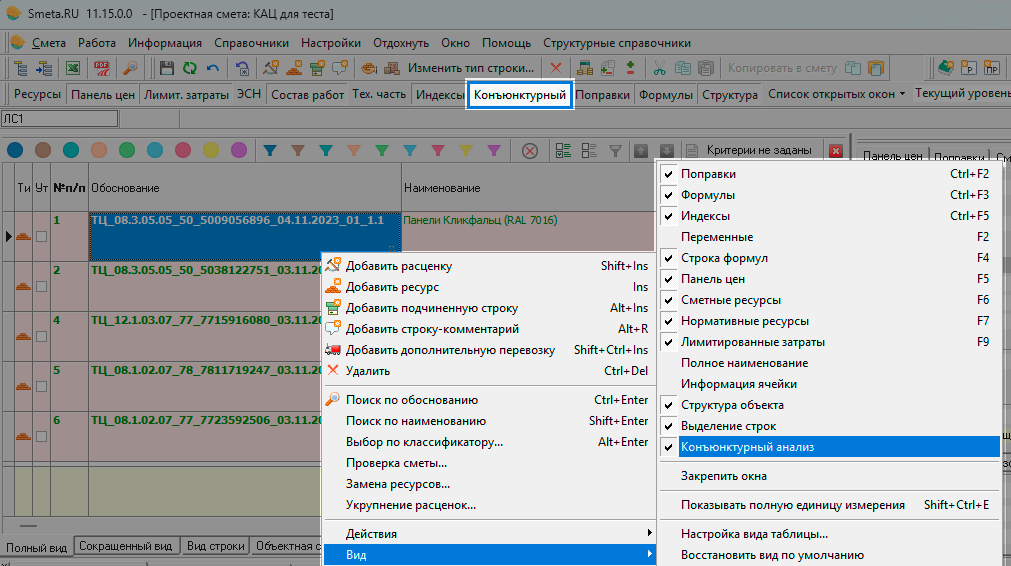Viewport: 1011px width, 566px height.
Task: Click the red circled X clear-filter icon
Action: [530, 150]
